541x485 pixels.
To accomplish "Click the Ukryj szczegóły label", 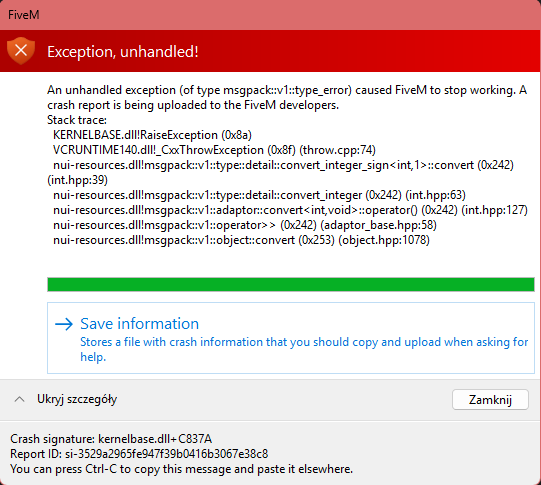I will (77, 399).
